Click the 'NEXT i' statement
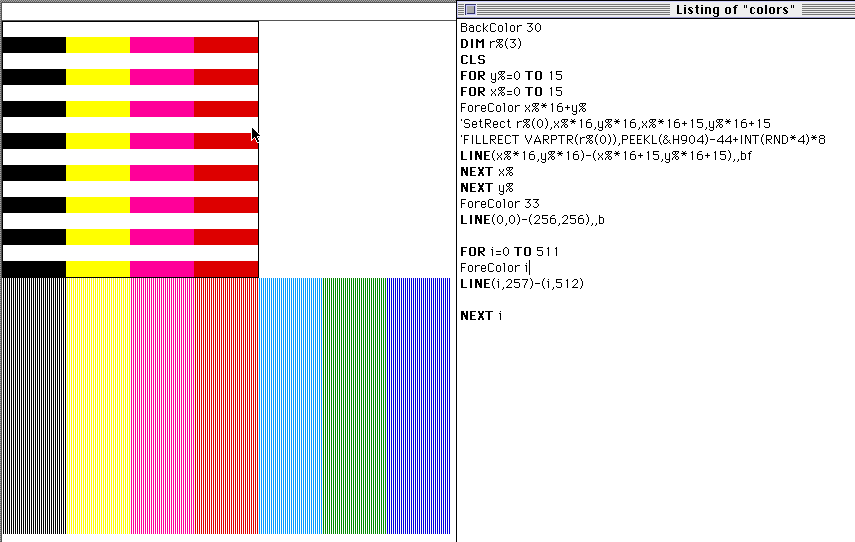 480,315
